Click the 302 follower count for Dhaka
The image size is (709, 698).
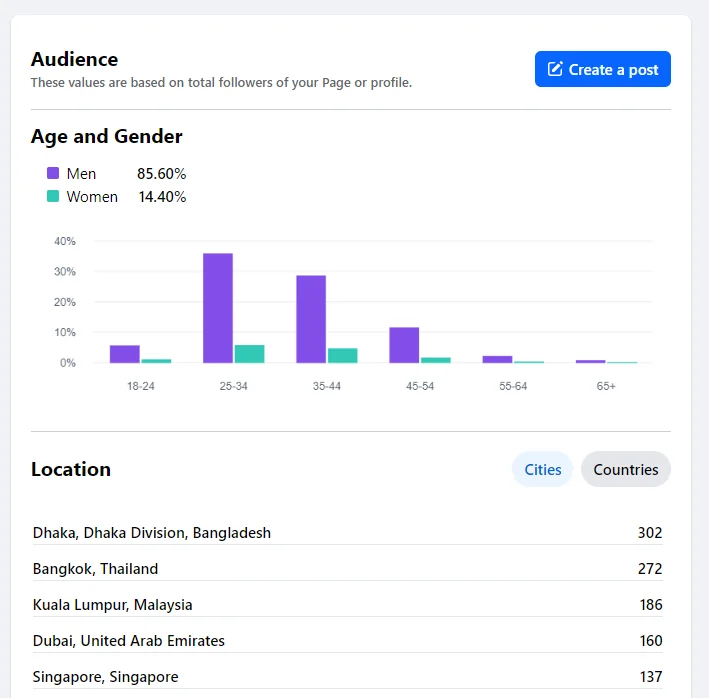650,533
